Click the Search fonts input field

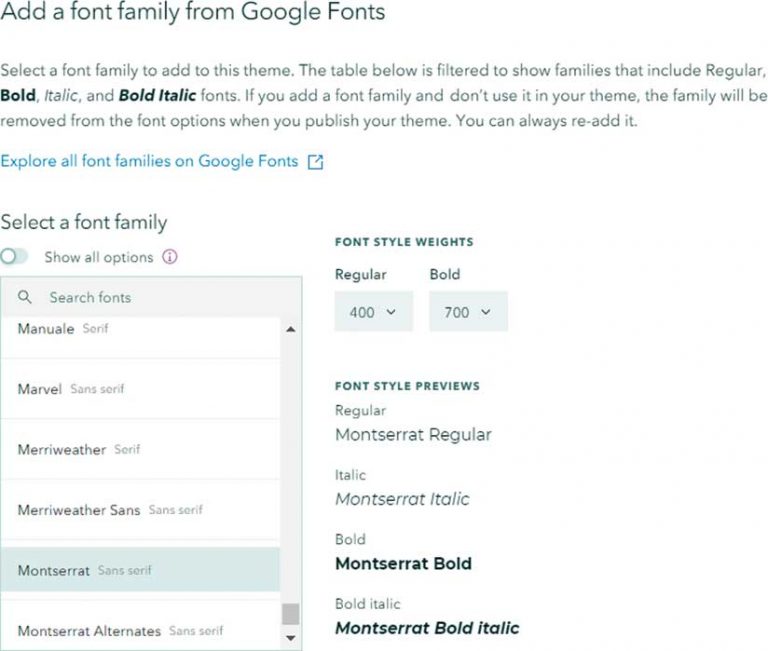(151, 297)
